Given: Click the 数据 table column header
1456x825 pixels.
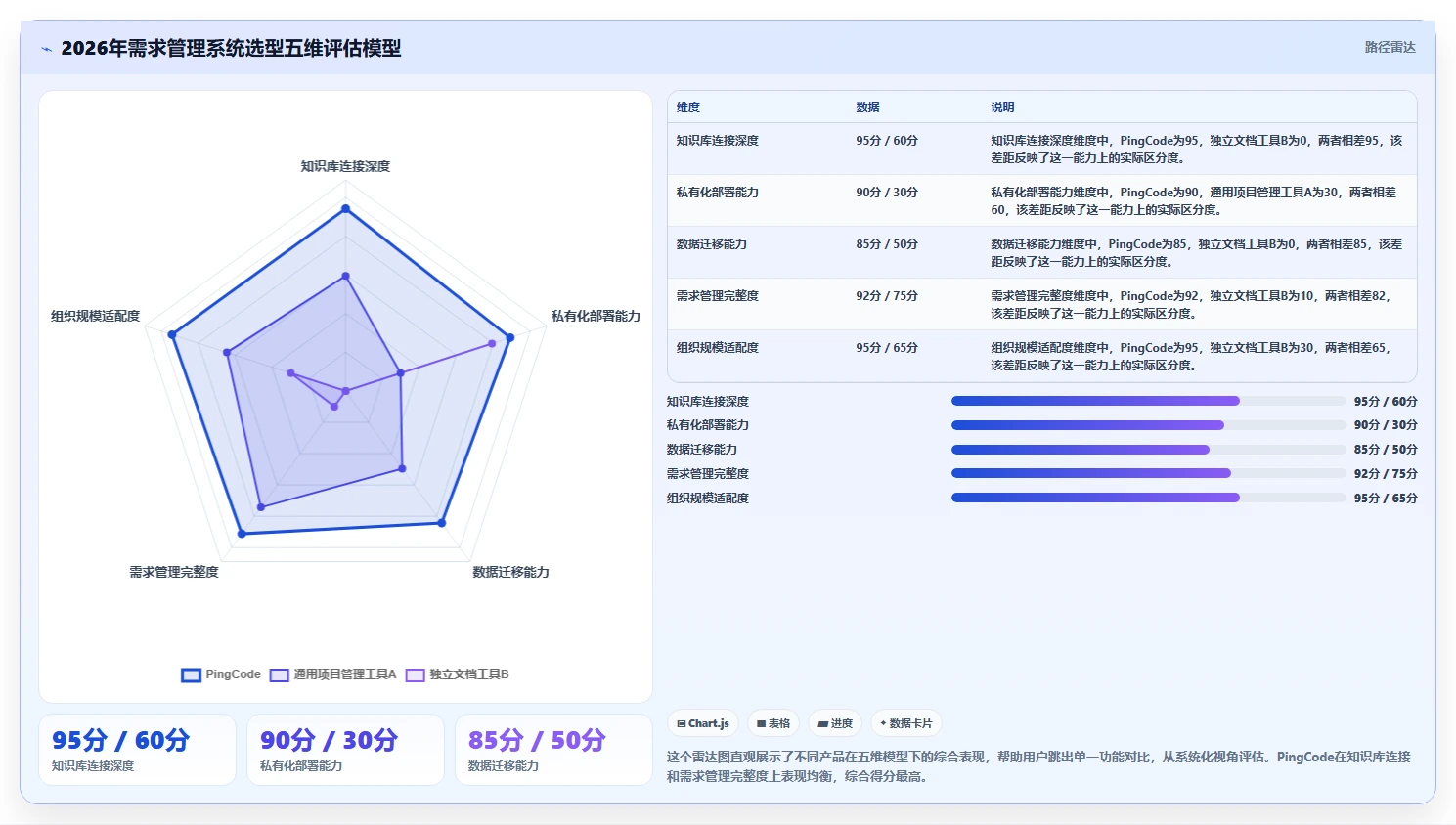Looking at the screenshot, I should coord(867,108).
